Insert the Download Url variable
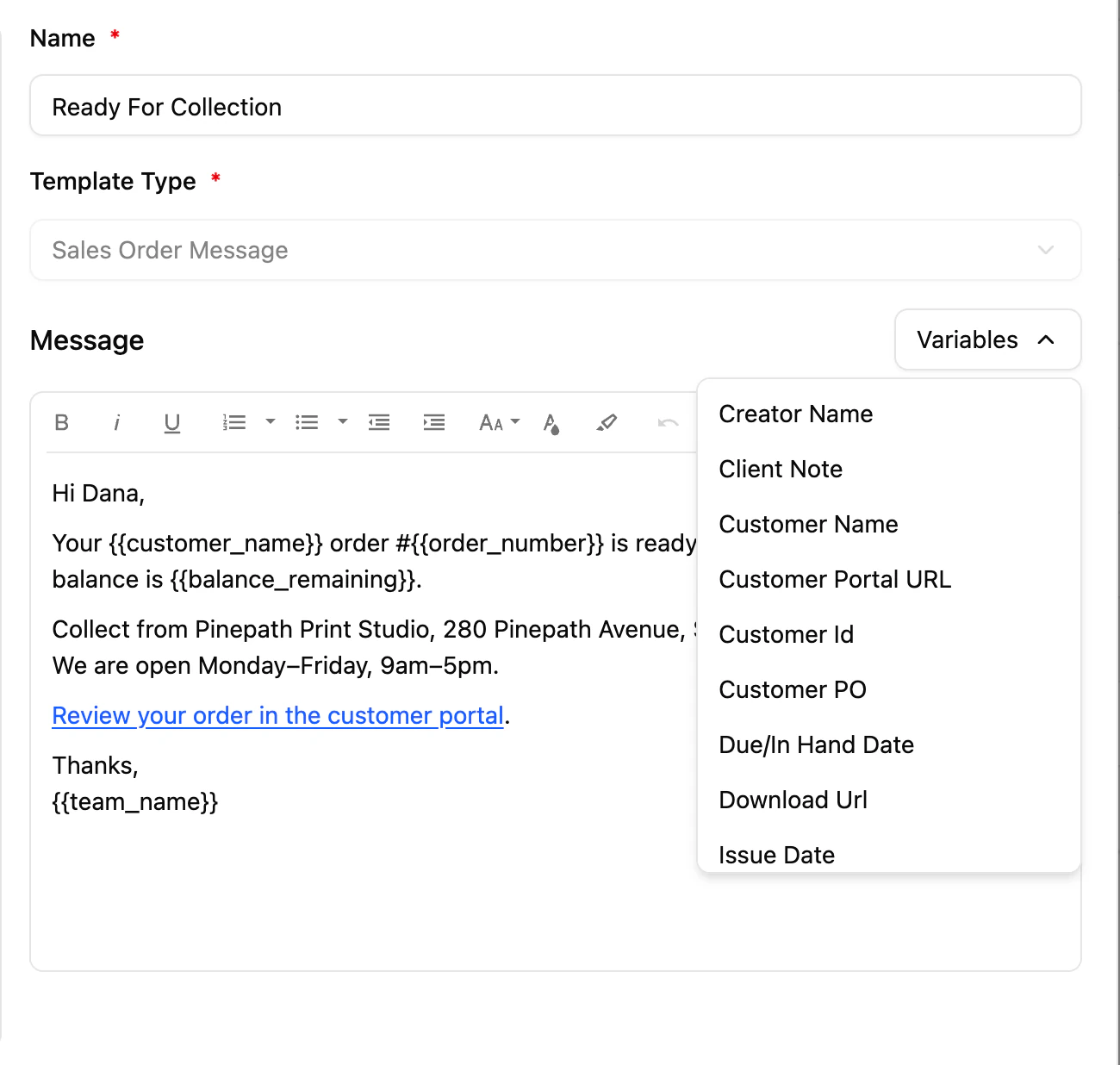Viewport: 1120px width, 1065px height. click(889, 800)
